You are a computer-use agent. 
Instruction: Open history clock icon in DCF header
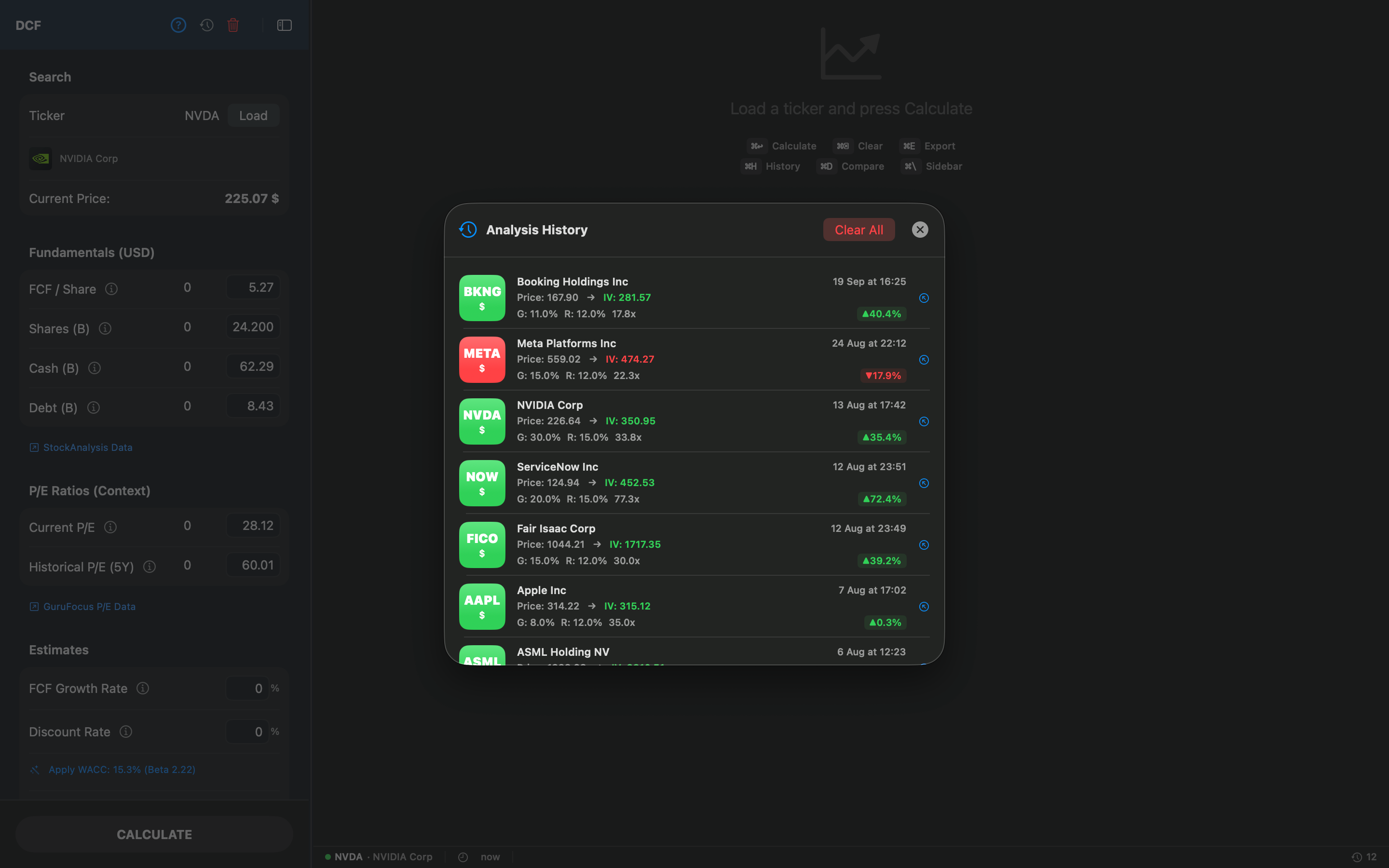click(206, 25)
